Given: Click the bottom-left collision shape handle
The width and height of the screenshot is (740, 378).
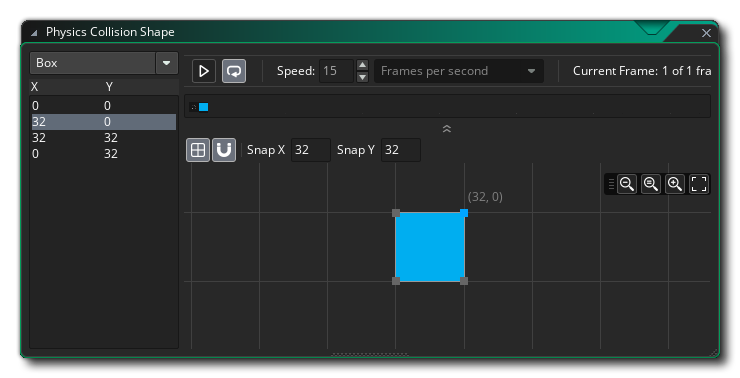Looking at the screenshot, I should point(396,281).
